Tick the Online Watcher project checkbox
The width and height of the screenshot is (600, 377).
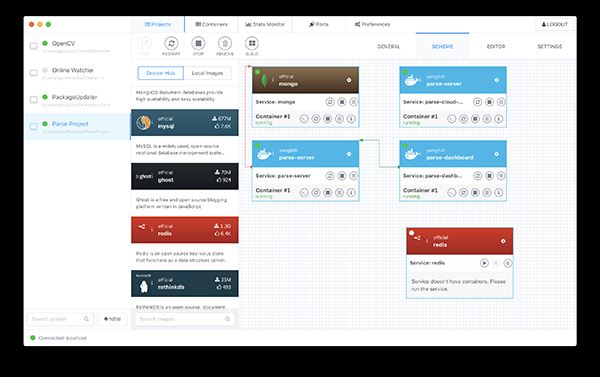pos(34,73)
